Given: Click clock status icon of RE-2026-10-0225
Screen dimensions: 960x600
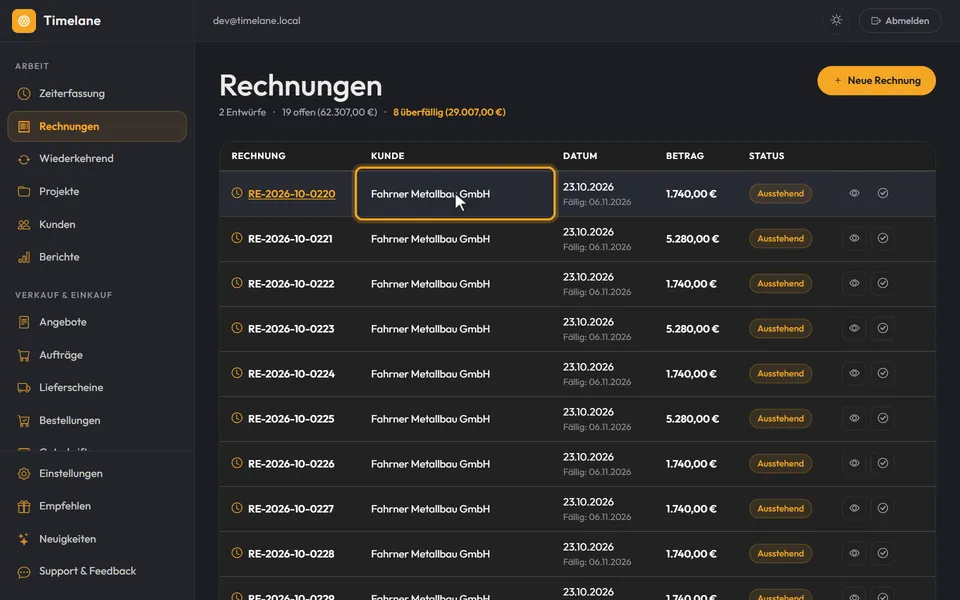Looking at the screenshot, I should 237,418.
